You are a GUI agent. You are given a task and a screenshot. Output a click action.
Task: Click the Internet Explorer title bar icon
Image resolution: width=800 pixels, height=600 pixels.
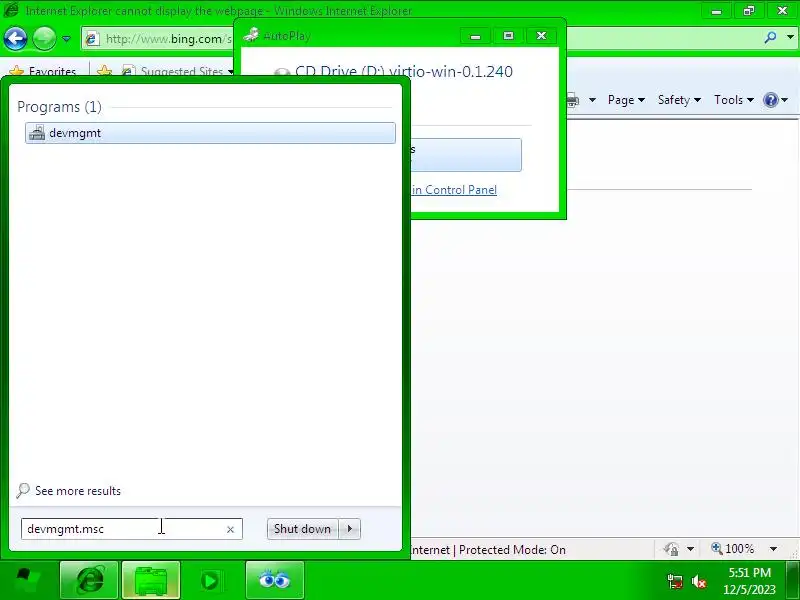pyautogui.click(x=11, y=10)
